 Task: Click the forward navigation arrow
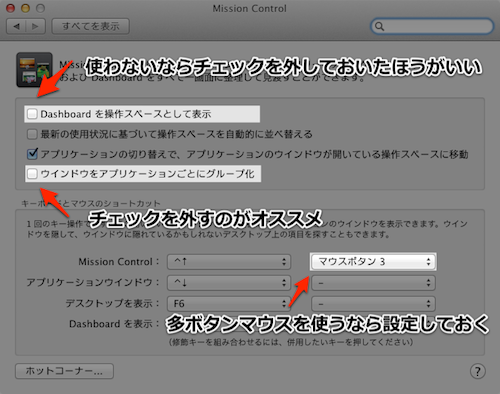(36, 26)
